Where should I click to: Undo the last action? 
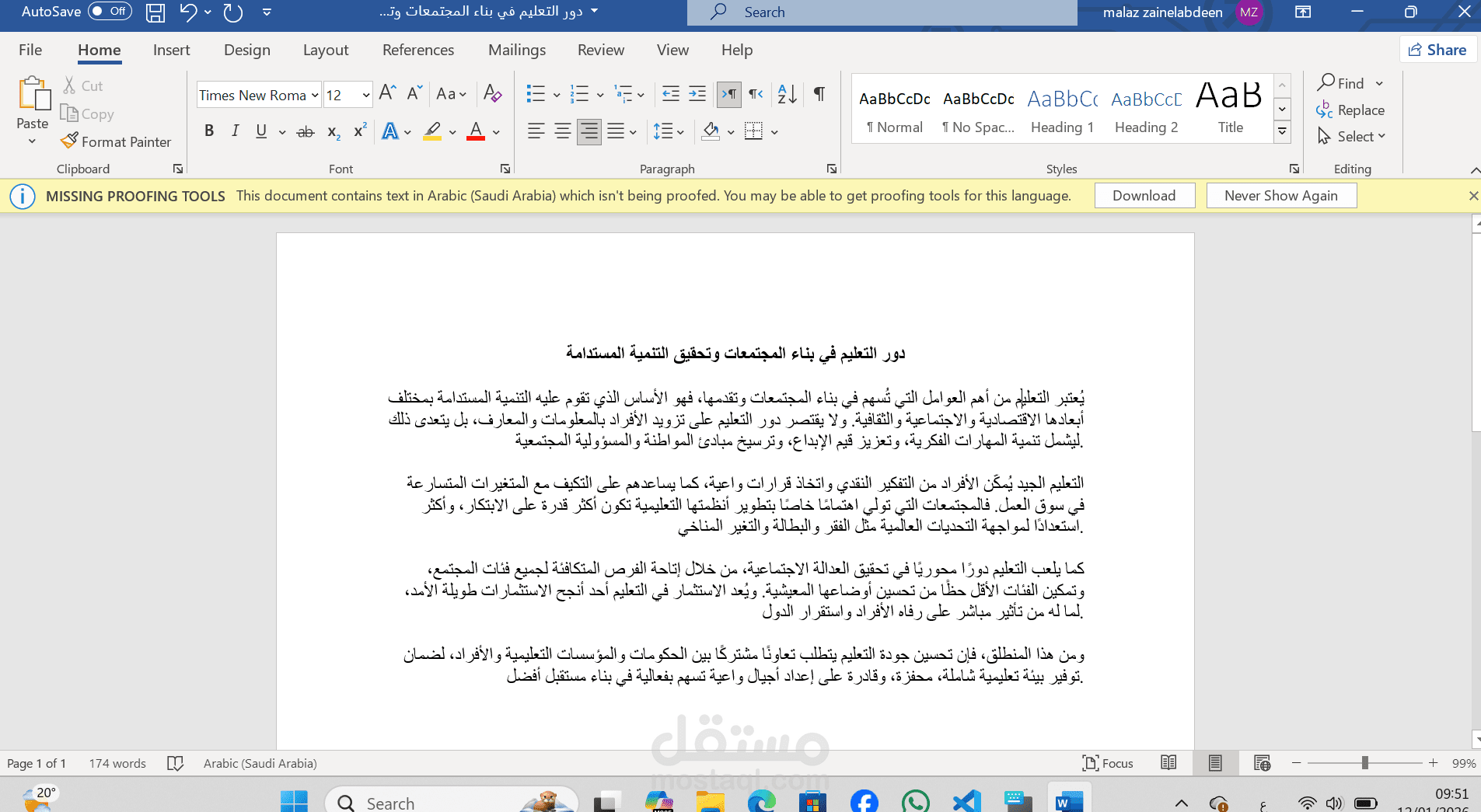(187, 12)
